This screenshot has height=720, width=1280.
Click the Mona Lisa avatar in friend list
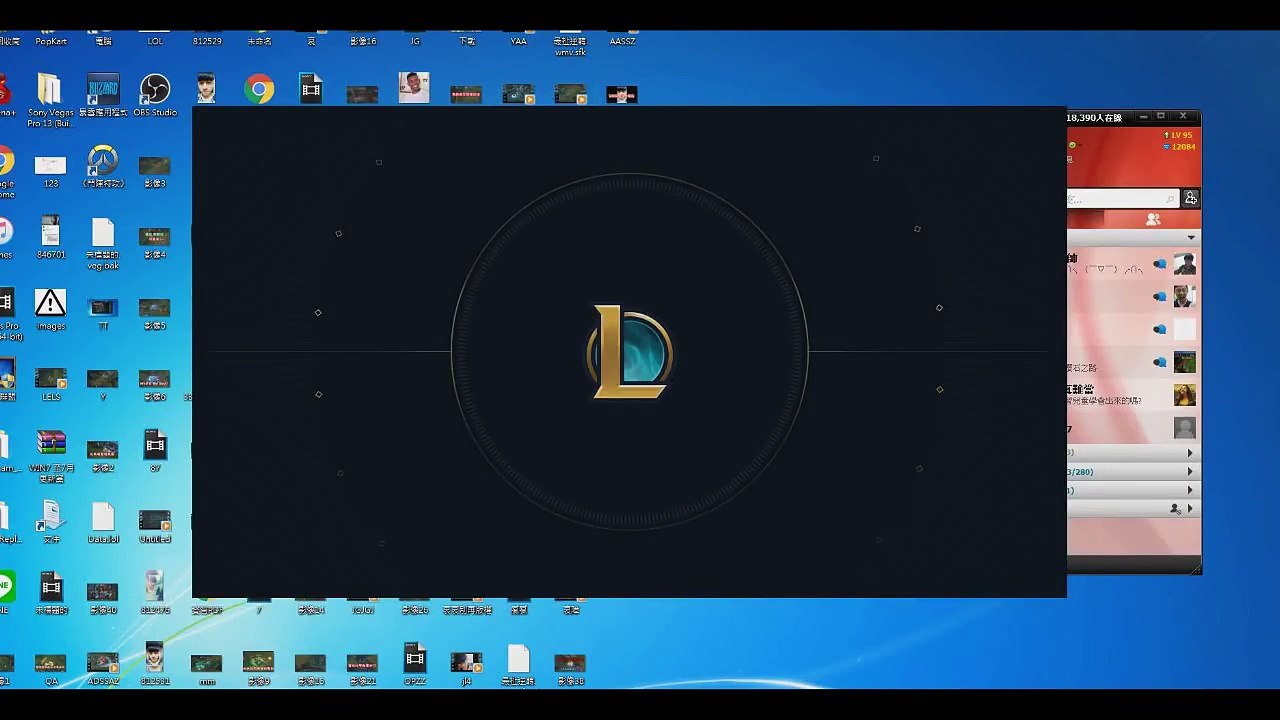click(1184, 395)
